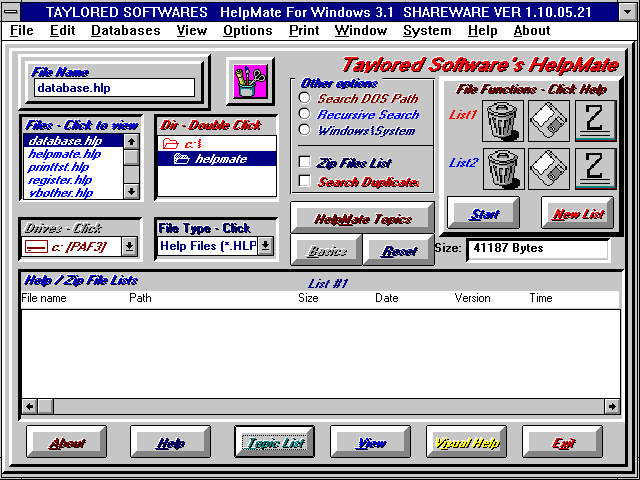Click the magenta pencil cup tools icon
The image size is (640, 480).
tap(250, 82)
